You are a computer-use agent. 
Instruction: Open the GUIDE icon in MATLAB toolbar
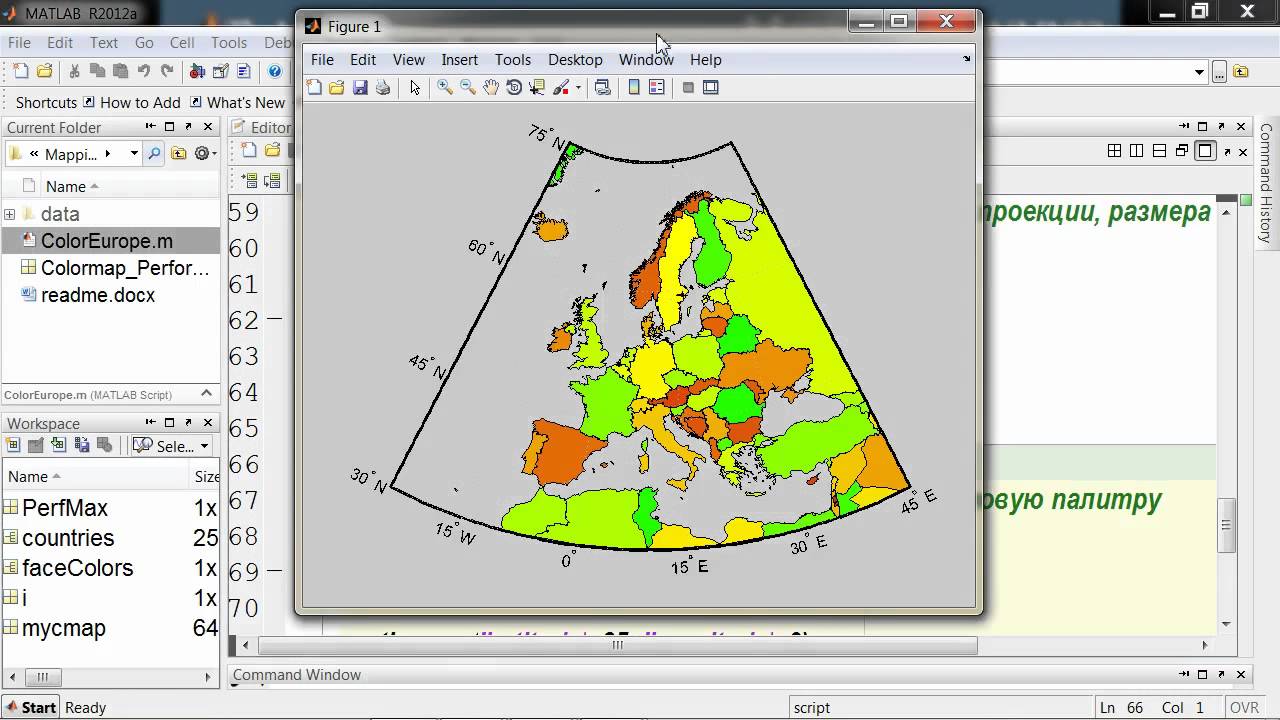pyautogui.click(x=220, y=71)
